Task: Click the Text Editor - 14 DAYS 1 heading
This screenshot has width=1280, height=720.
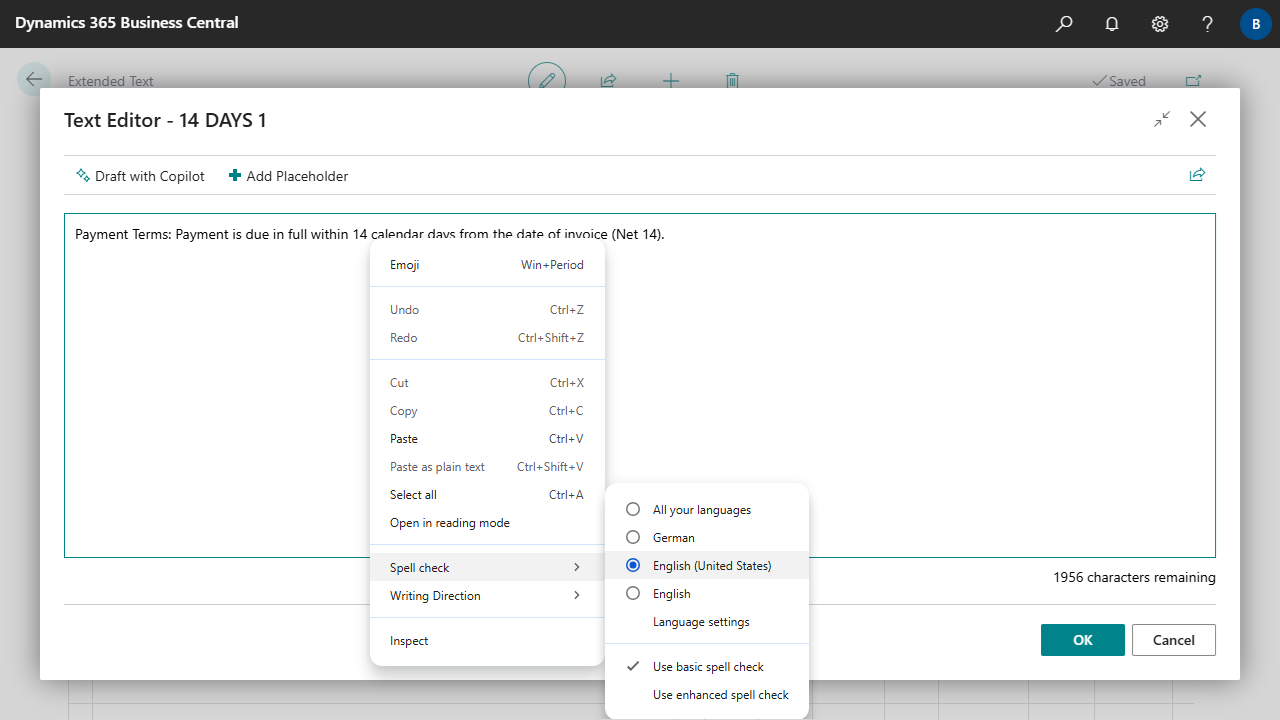Action: pos(165,120)
